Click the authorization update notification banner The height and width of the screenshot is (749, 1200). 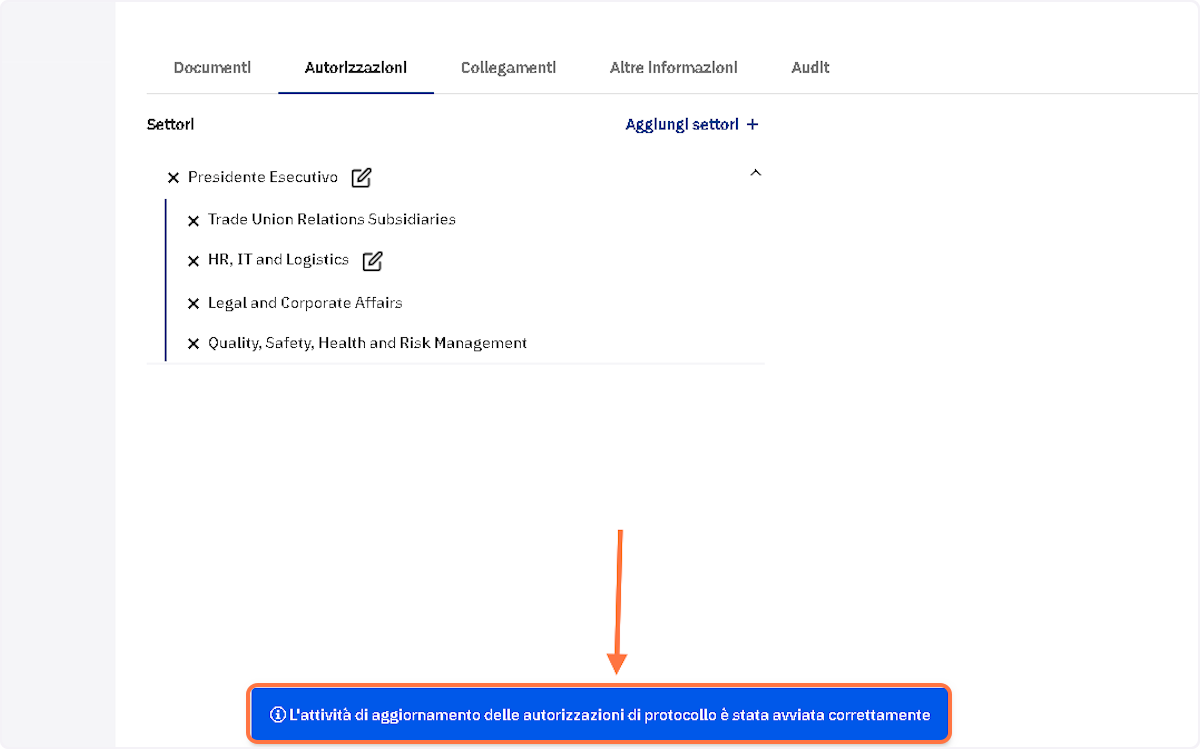click(x=599, y=714)
